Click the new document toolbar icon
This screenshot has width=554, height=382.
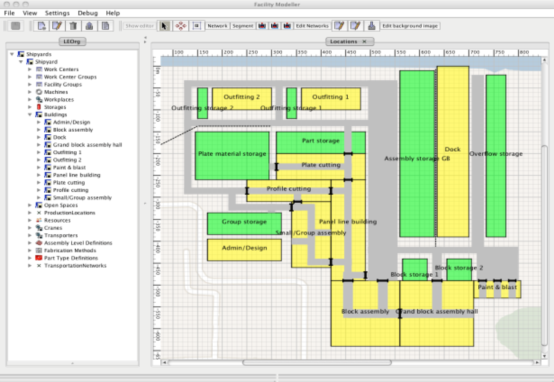(41, 26)
